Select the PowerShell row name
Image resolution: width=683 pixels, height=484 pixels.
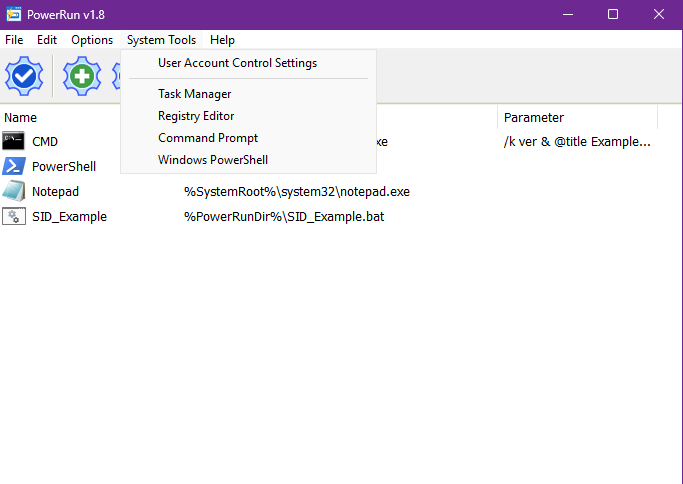click(64, 166)
